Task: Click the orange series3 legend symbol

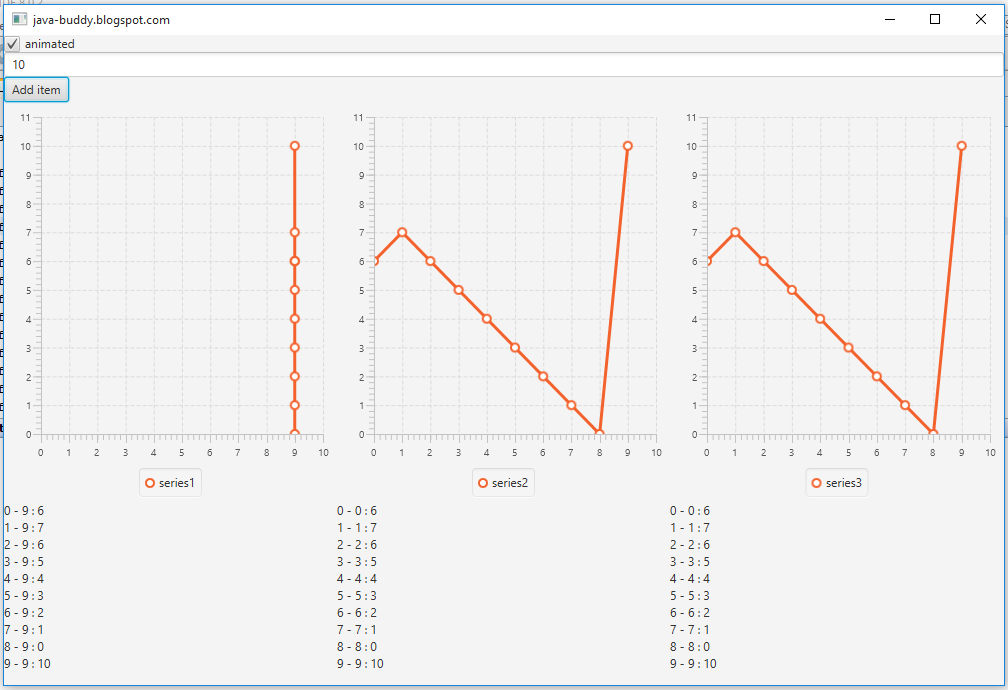Action: point(815,482)
